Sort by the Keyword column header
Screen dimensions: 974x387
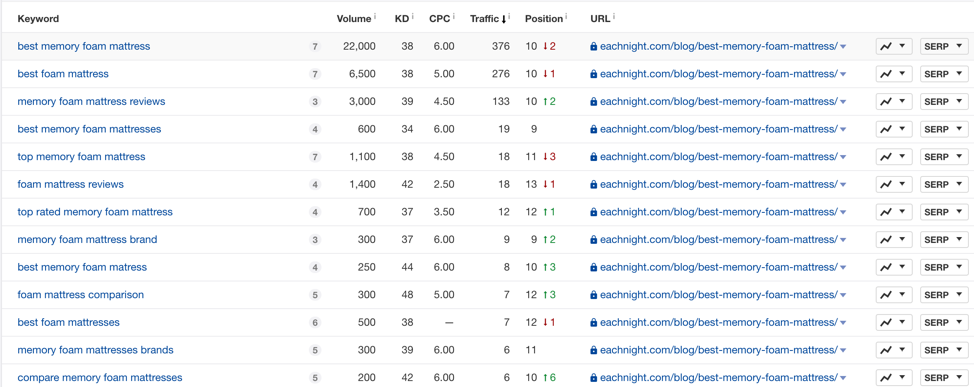pyautogui.click(x=39, y=19)
